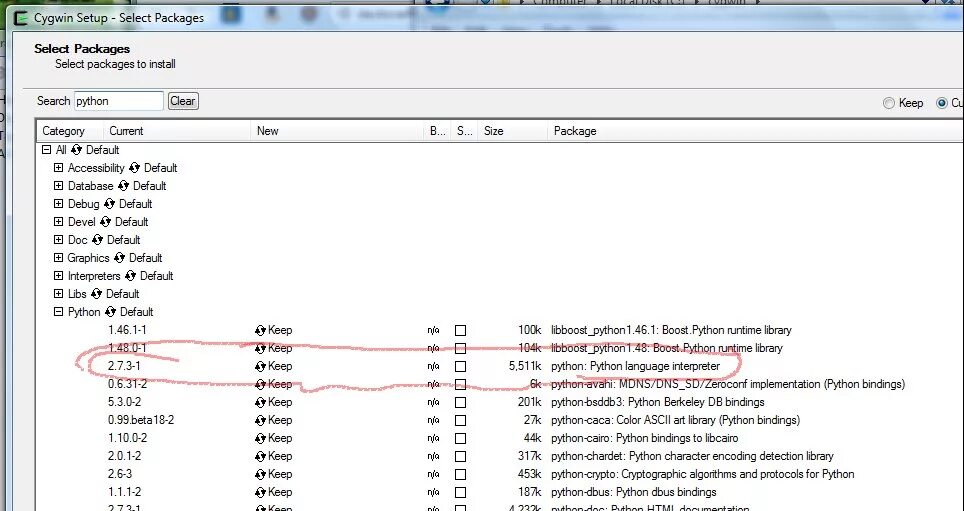The width and height of the screenshot is (964, 511).
Task: Expand the Libs category
Action: point(58,293)
